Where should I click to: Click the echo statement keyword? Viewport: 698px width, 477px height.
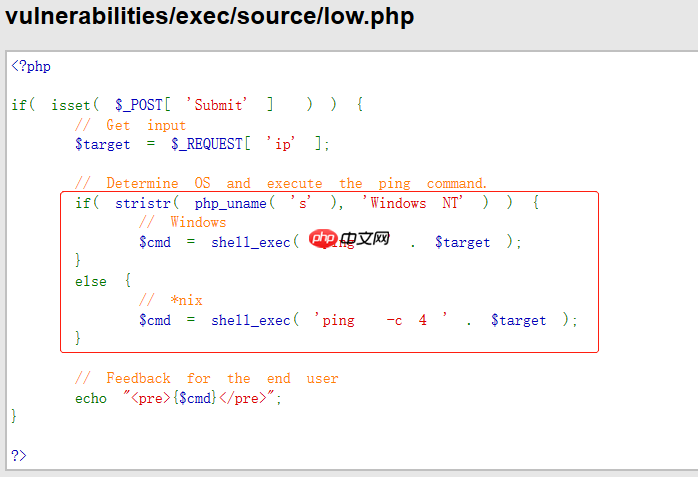point(91,398)
